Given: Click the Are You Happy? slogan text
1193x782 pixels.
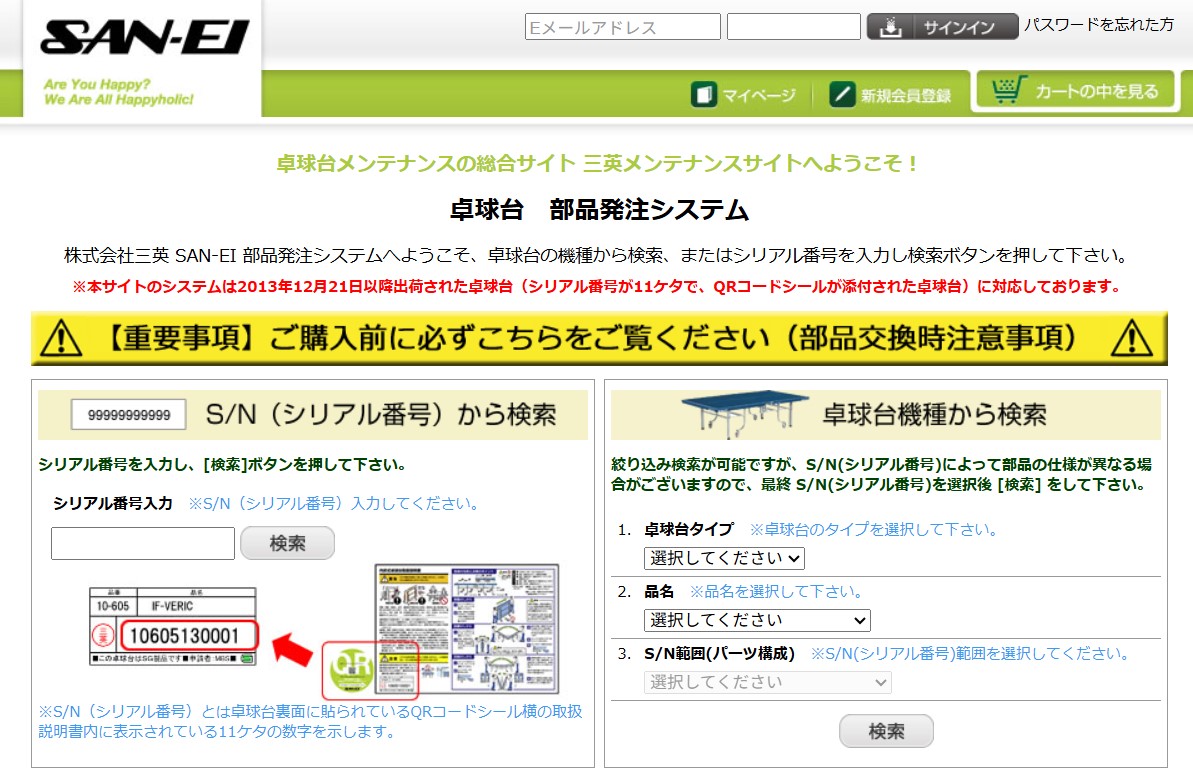Looking at the screenshot, I should (x=97, y=84).
